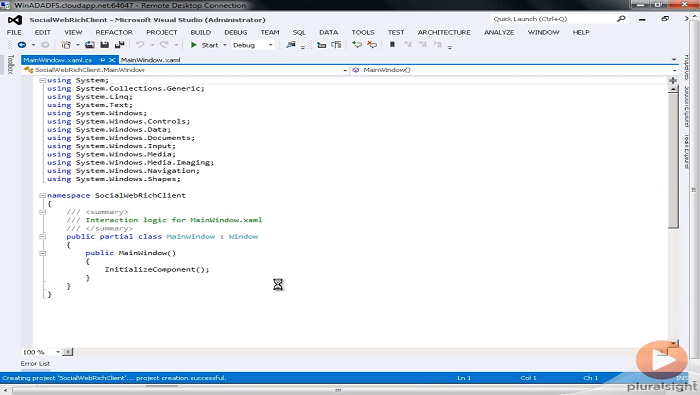Click the Find in Files toolbar icon
The image size is (700, 395).
[x=291, y=45]
